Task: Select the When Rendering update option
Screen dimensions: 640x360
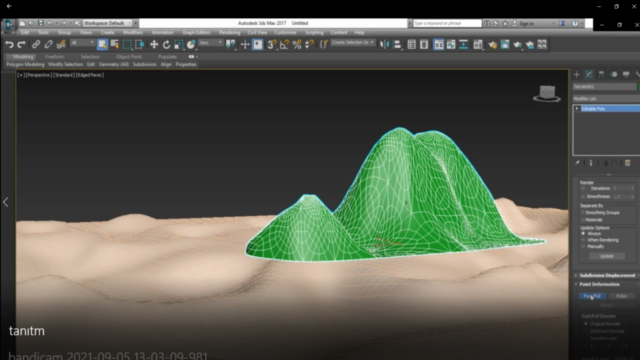Action: click(x=583, y=240)
